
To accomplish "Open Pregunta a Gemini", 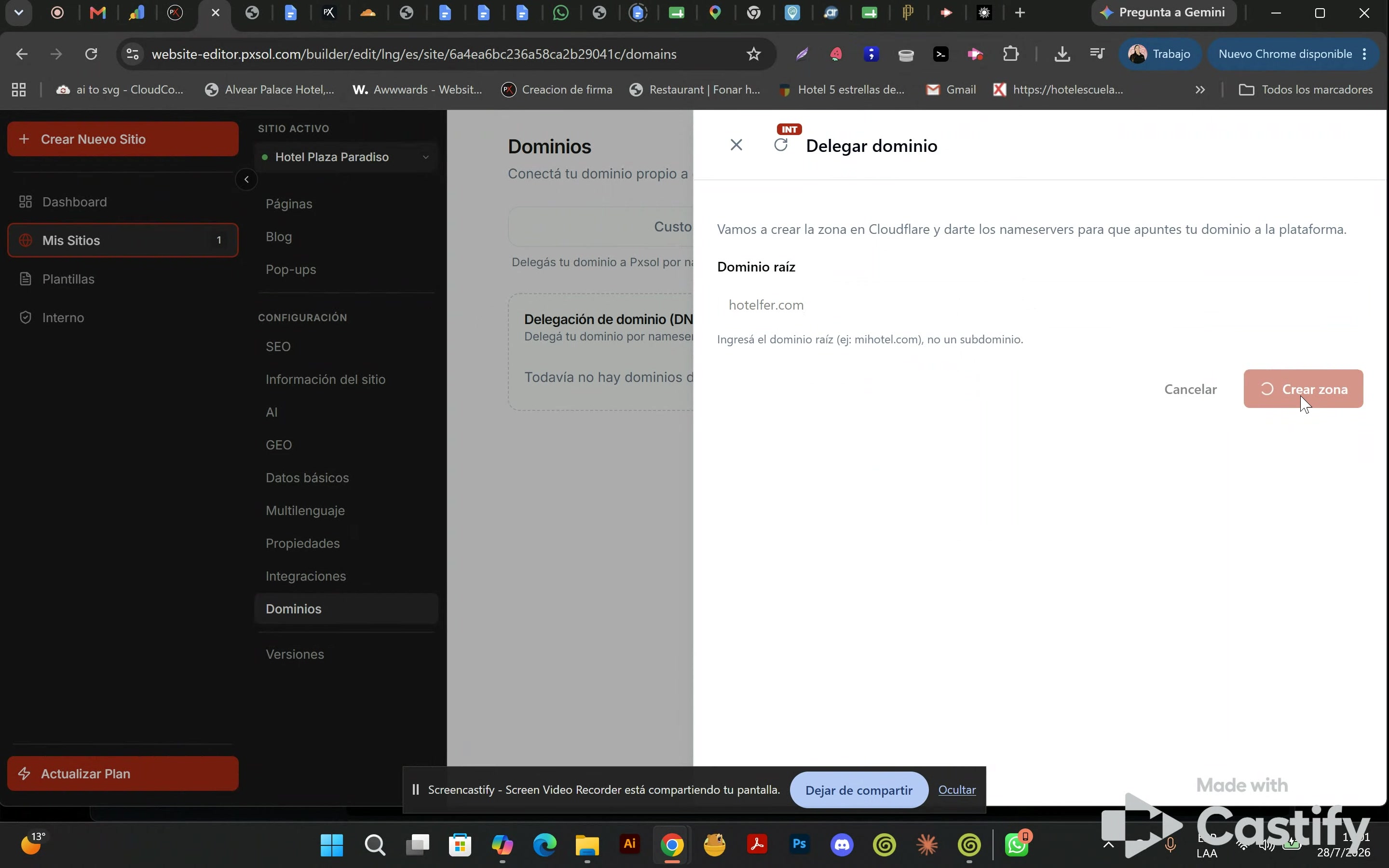I will click(x=1164, y=13).
